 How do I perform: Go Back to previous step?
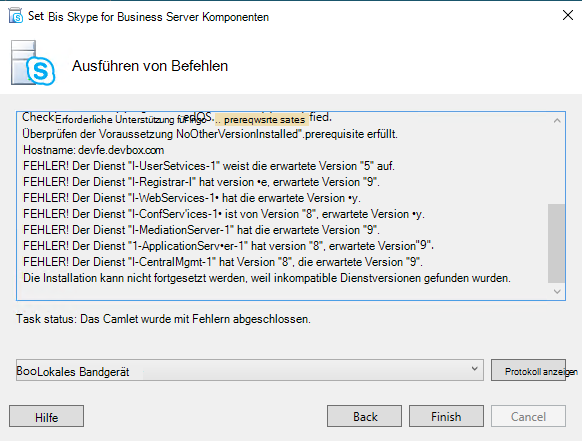coord(364,416)
